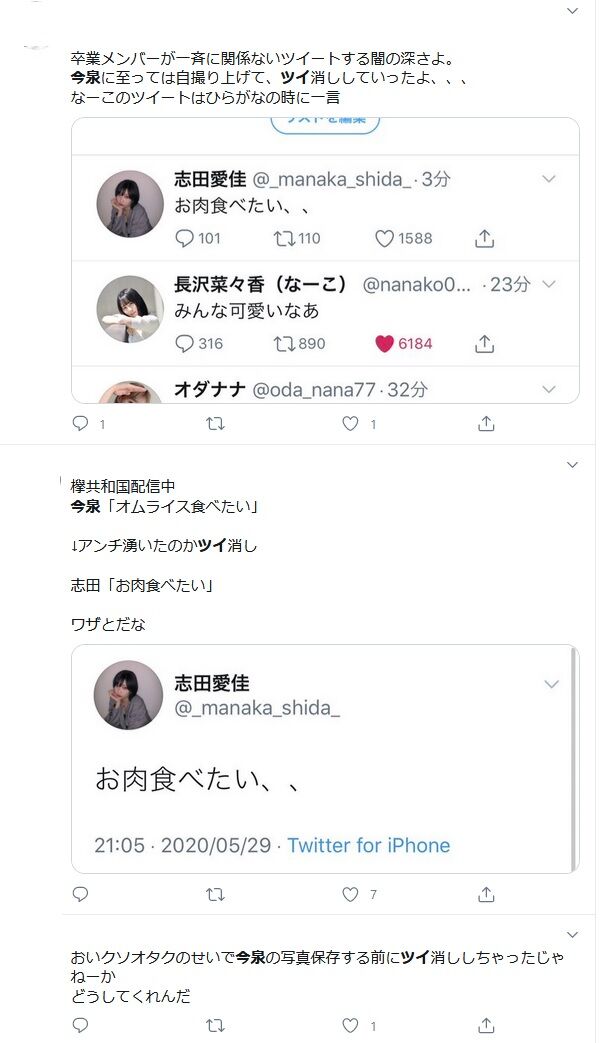Reply to the second tweet about 欅共和国配信中
603x1043 pixels.
(81, 894)
